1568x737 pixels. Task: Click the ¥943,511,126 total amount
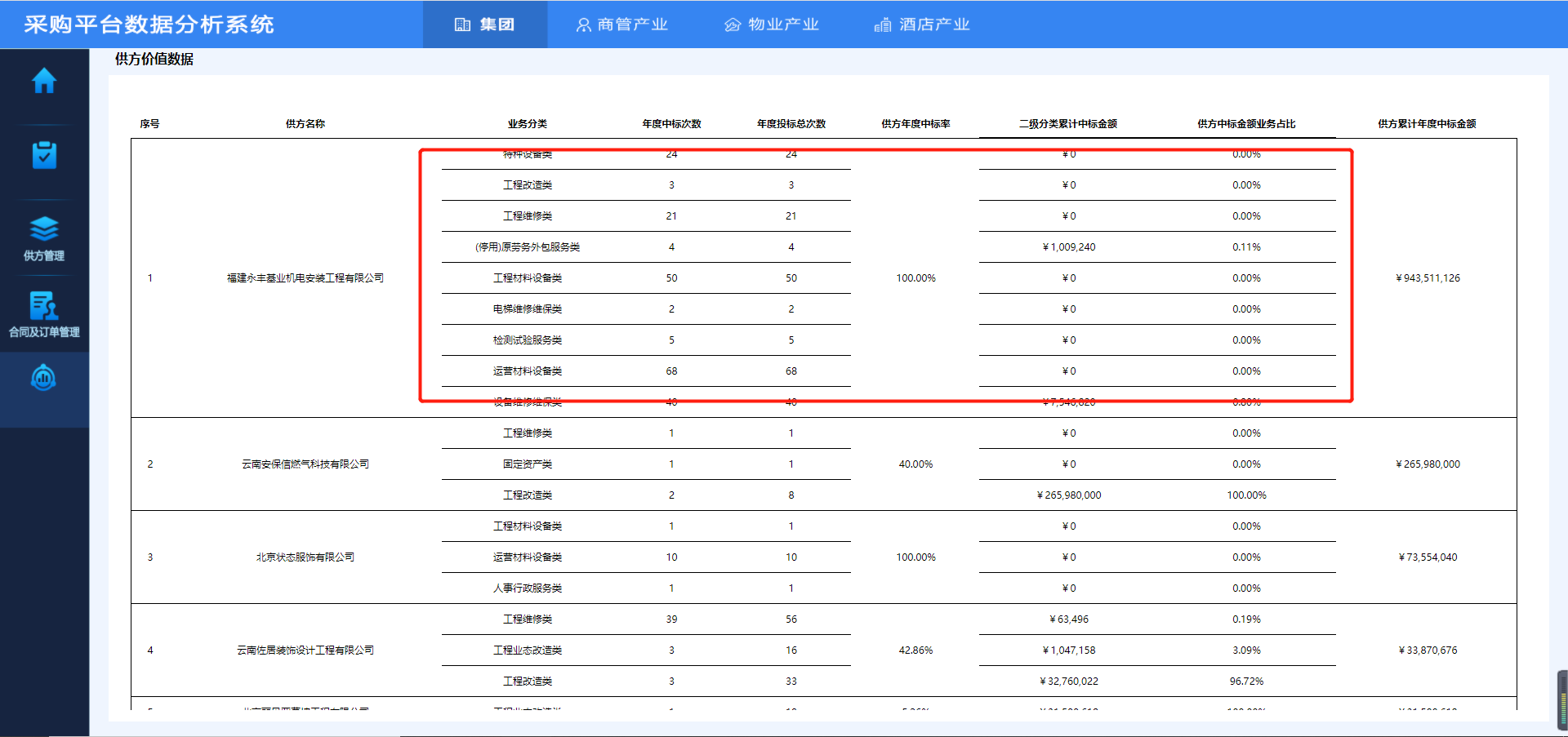tap(1428, 278)
